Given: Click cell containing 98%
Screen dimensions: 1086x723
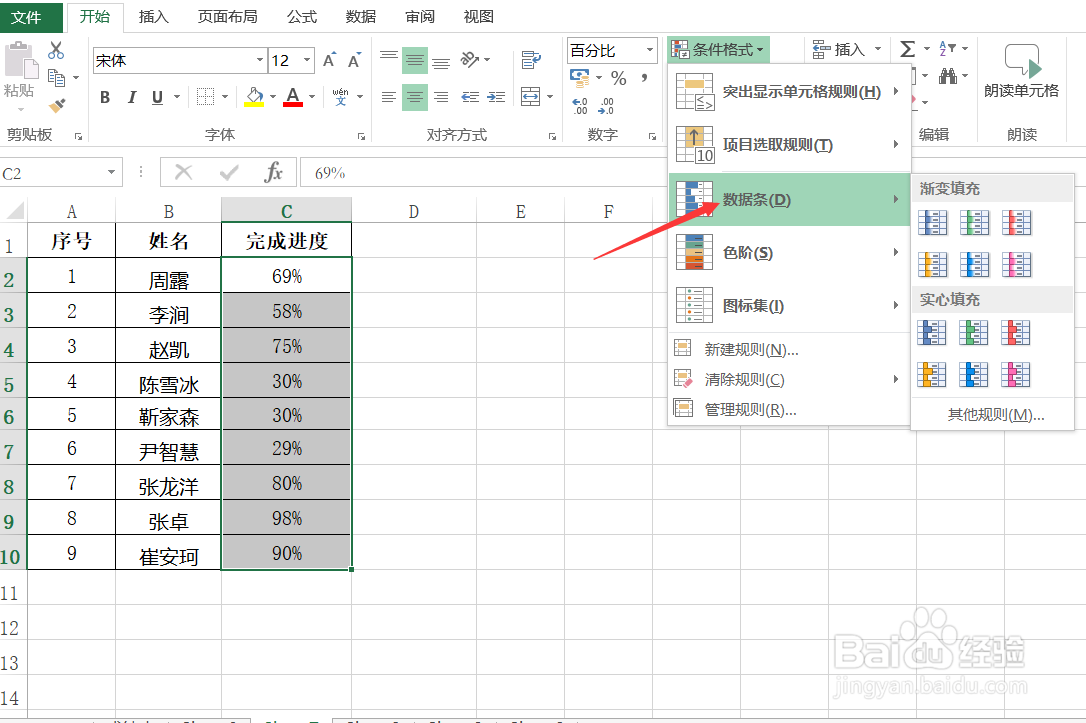Looking at the screenshot, I should (286, 518).
